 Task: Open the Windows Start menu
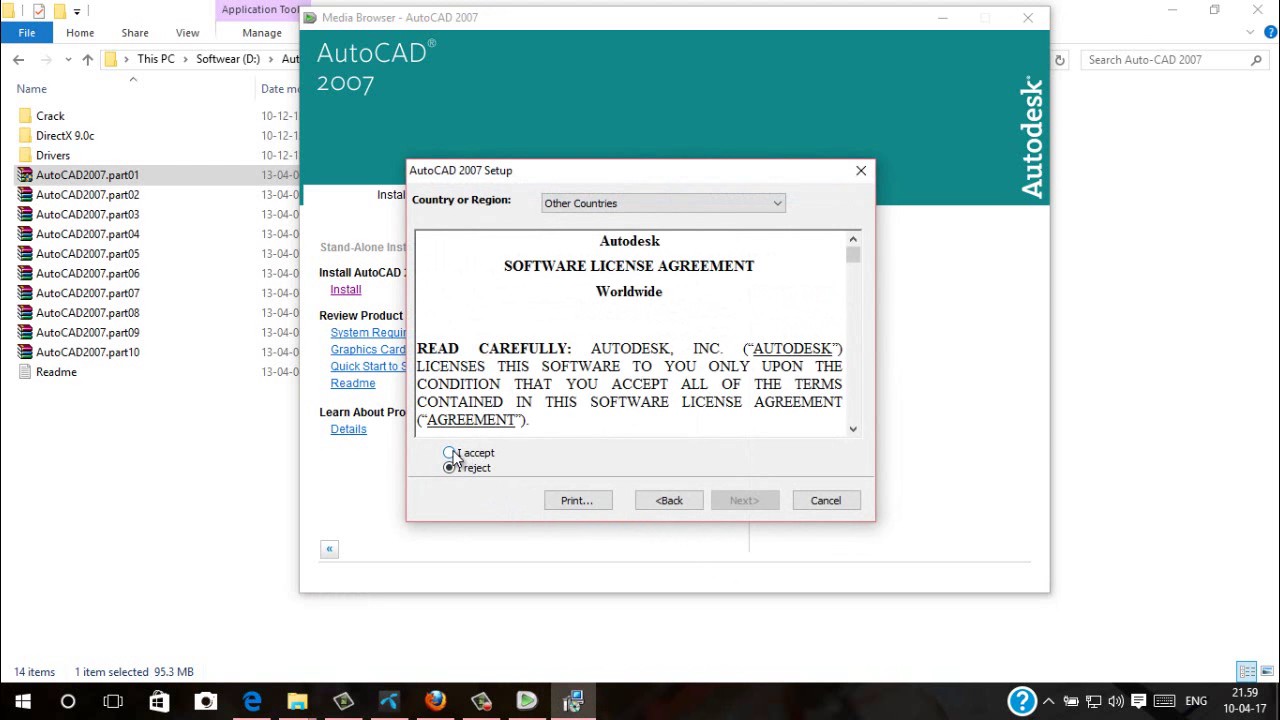click(23, 701)
